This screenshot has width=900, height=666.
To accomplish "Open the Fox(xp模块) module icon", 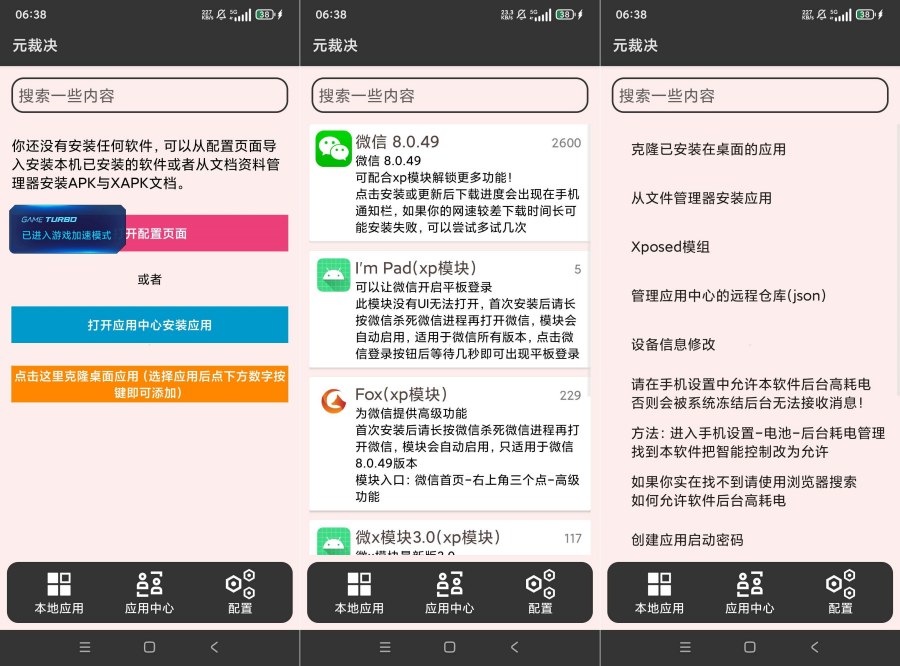I will click(x=333, y=401).
